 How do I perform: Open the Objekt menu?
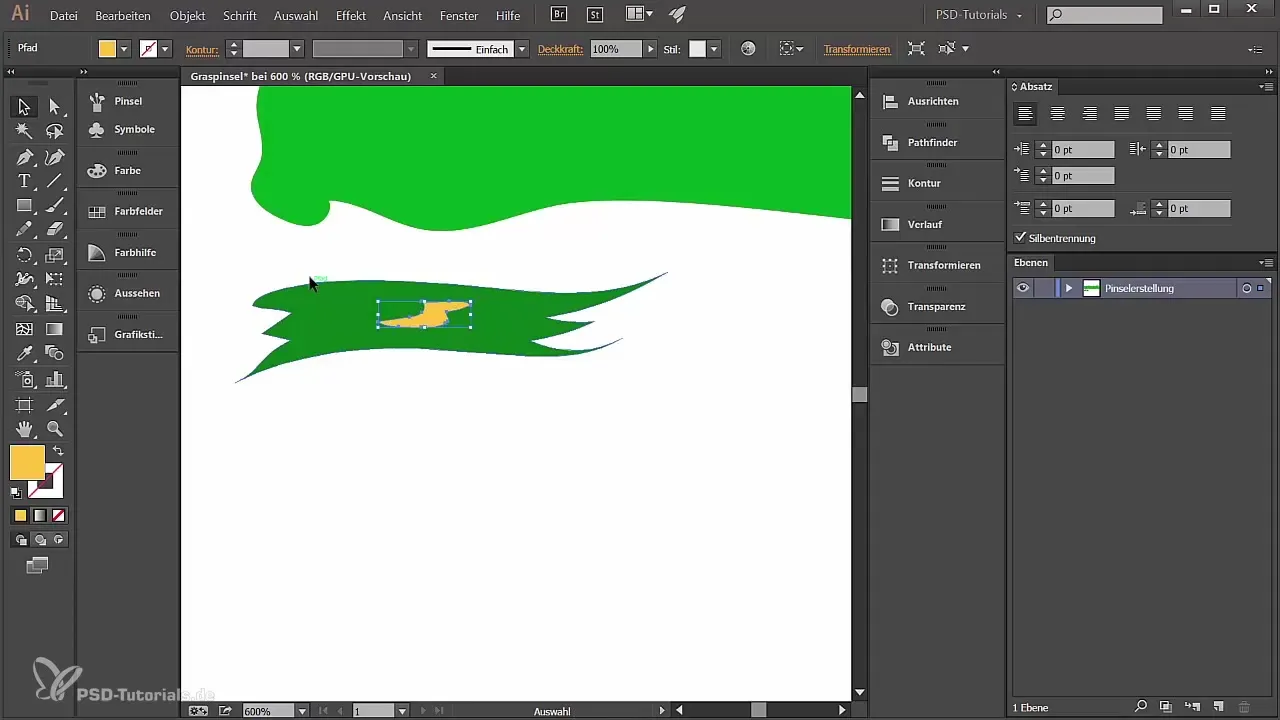(x=187, y=16)
